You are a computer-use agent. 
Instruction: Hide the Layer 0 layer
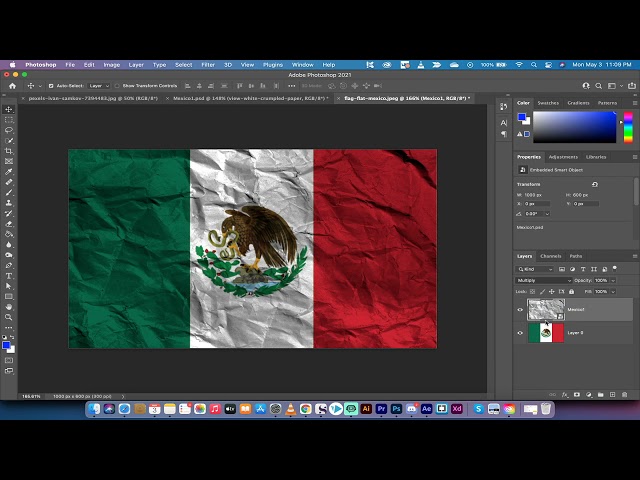(x=520, y=333)
